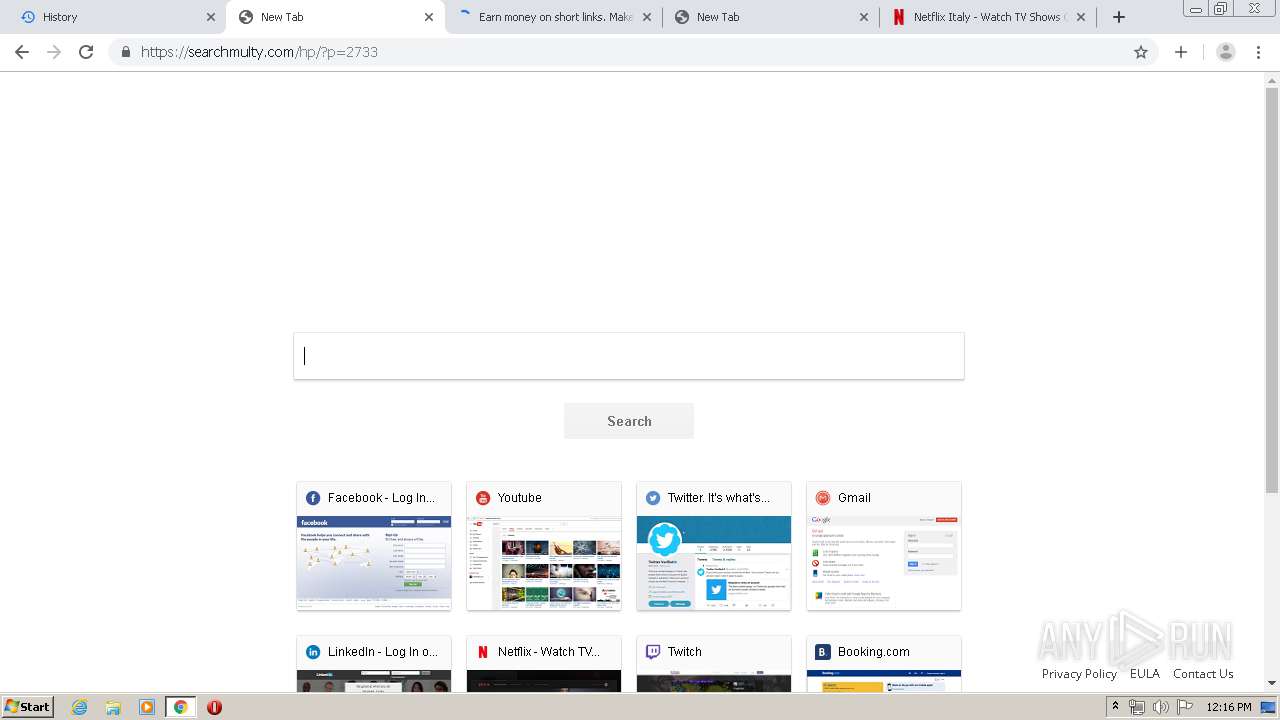This screenshot has width=1280, height=720.
Task: Open the Action Center flag icon
Action: tap(1184, 707)
